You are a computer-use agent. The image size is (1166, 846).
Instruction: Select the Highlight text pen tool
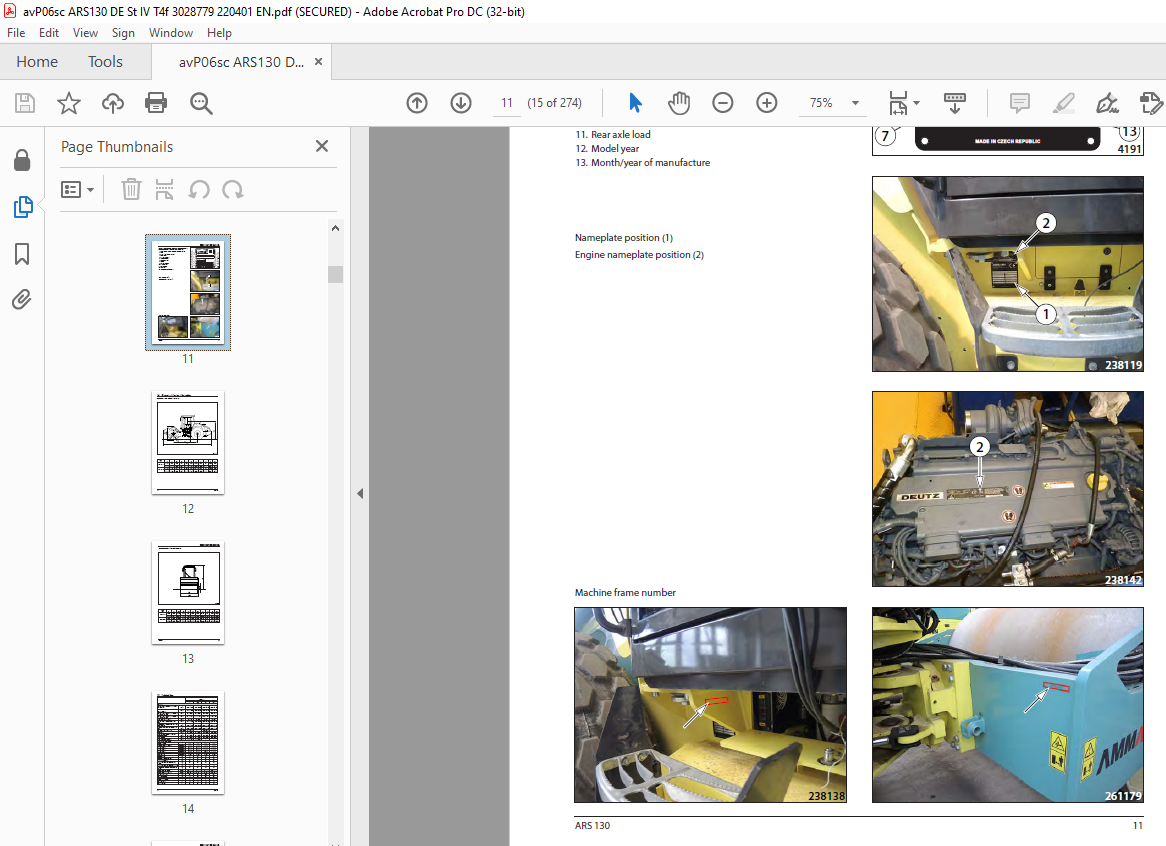pyautogui.click(x=1063, y=103)
